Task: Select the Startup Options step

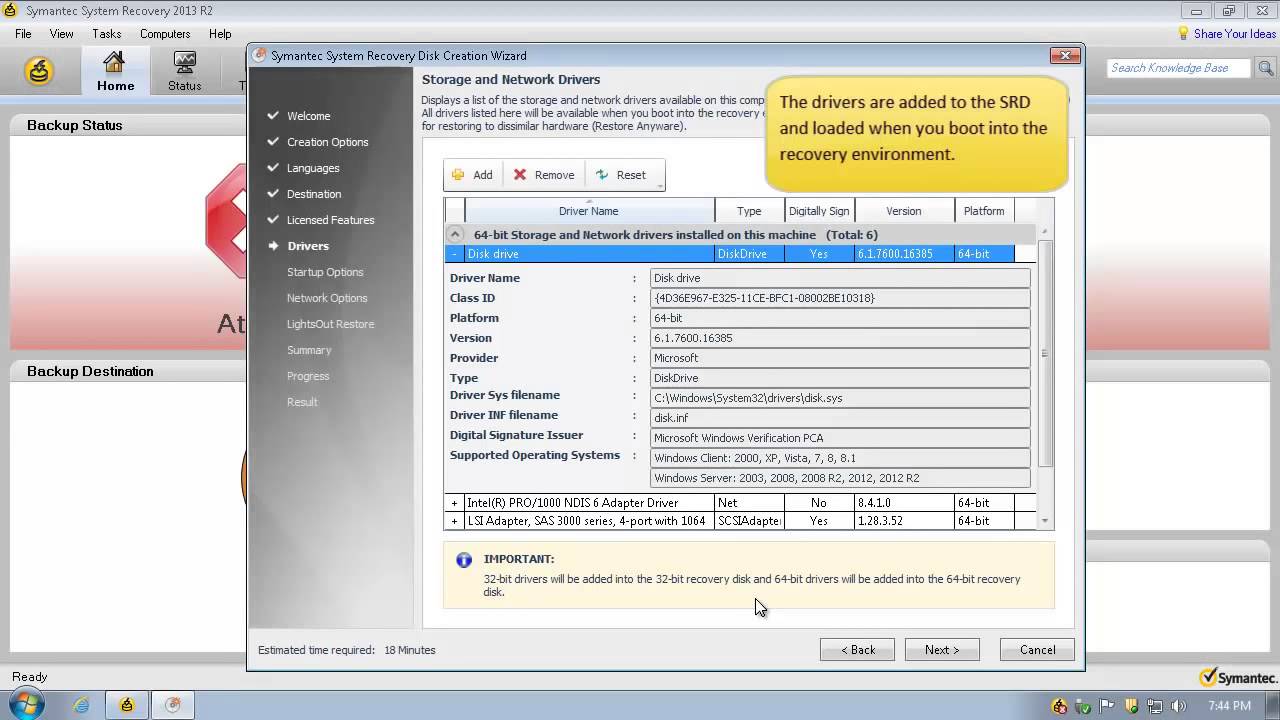Action: pyautogui.click(x=325, y=272)
